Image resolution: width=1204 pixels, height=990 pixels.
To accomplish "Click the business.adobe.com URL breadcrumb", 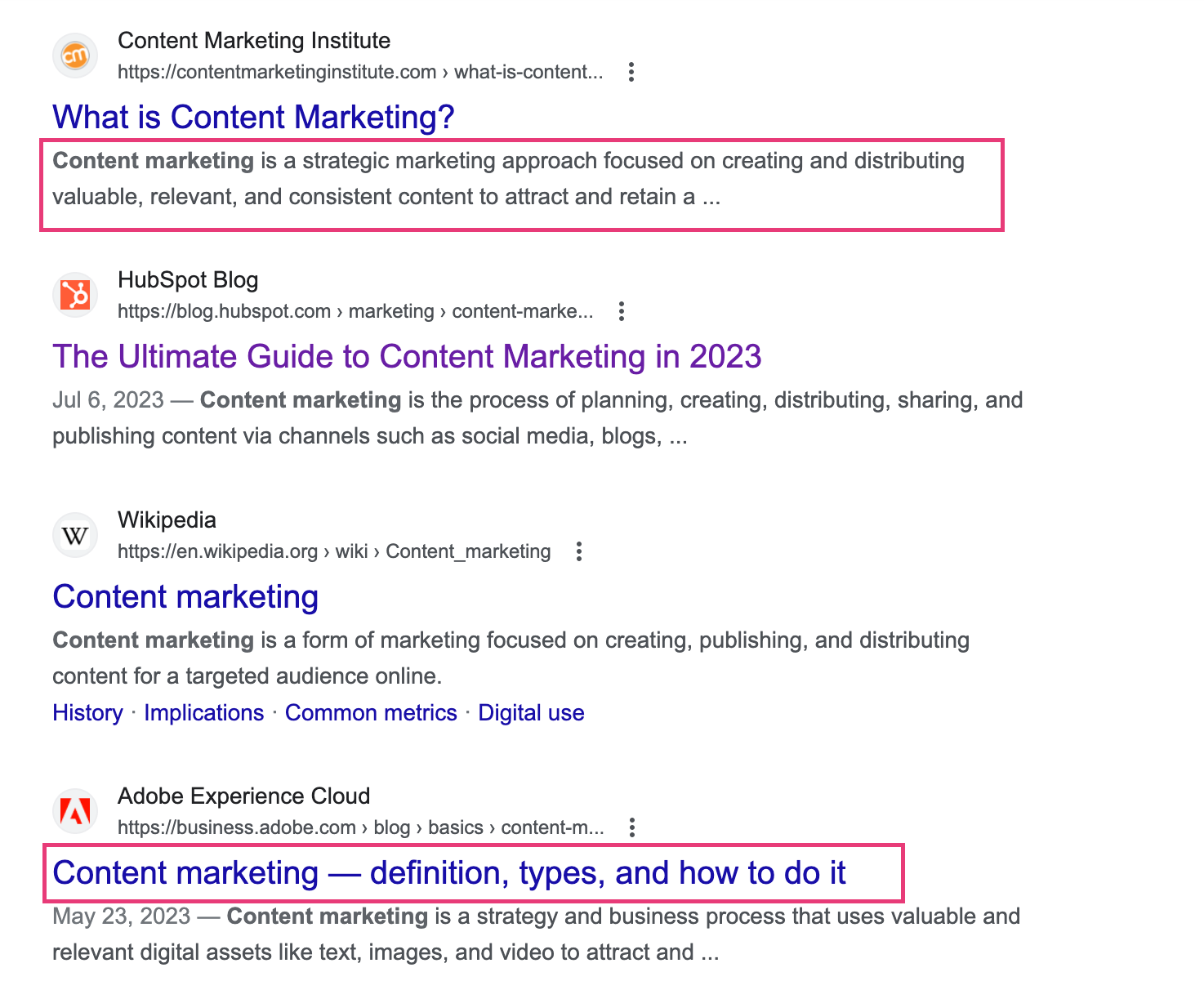I will (x=361, y=827).
